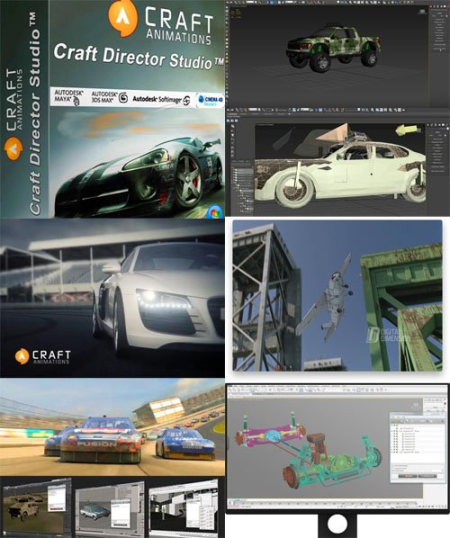Open the NASCAR Fusion race render
The height and width of the screenshot is (538, 450).
(x=112, y=427)
